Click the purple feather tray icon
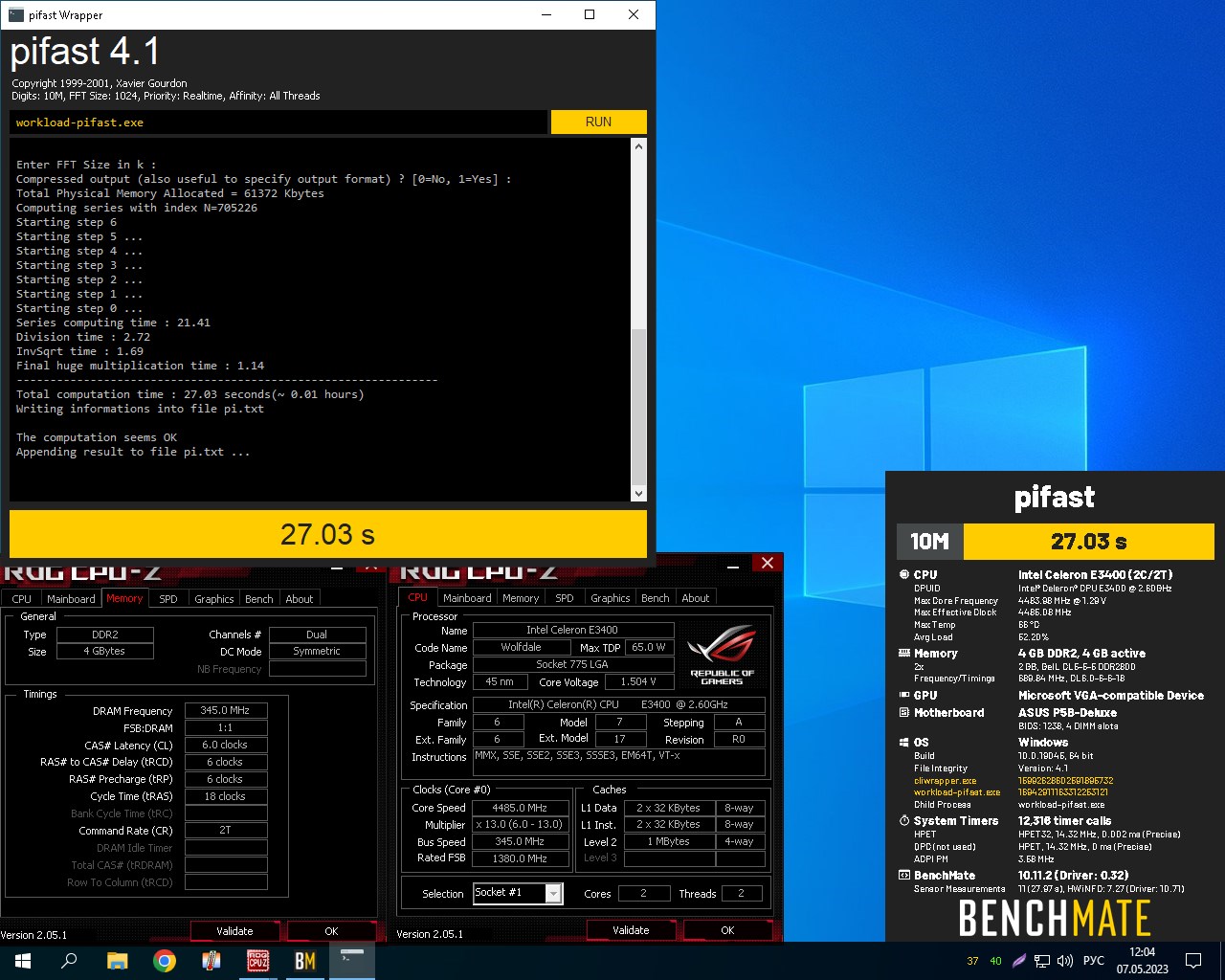This screenshot has width=1225, height=980. pyautogui.click(x=1019, y=961)
